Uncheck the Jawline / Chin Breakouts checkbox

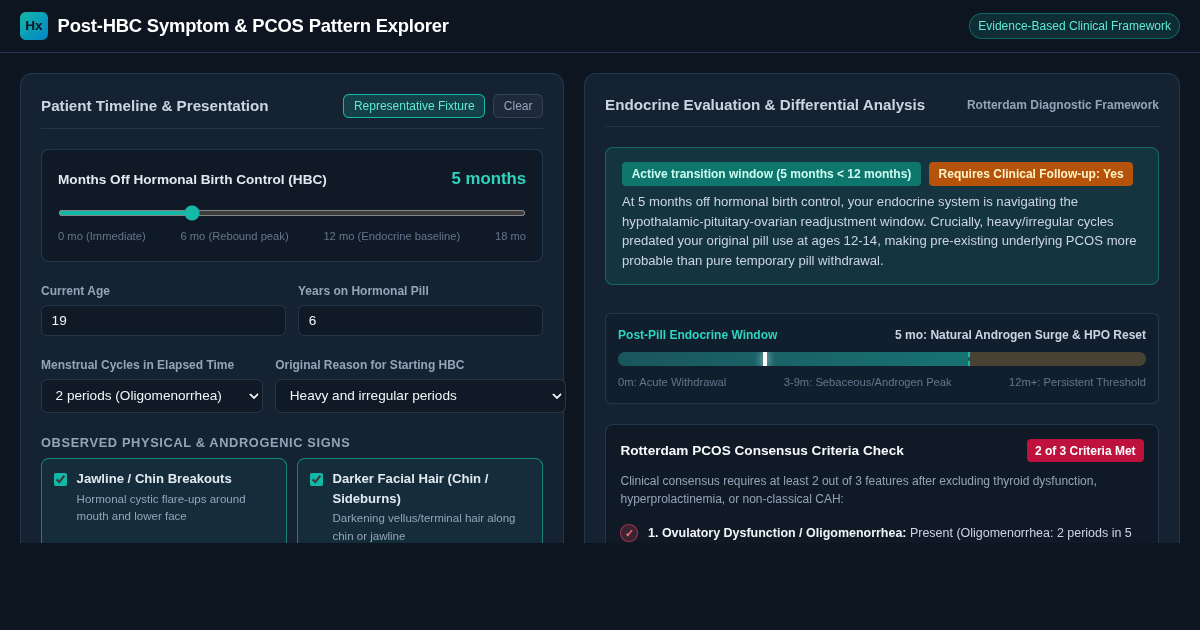(x=61, y=479)
